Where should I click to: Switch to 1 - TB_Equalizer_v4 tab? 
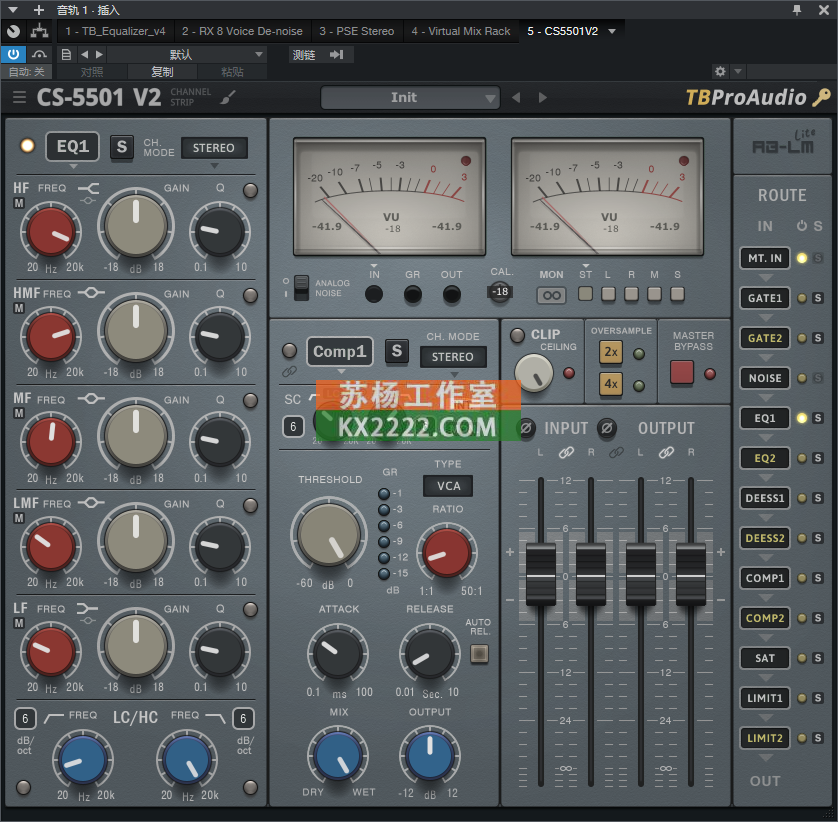(x=115, y=31)
